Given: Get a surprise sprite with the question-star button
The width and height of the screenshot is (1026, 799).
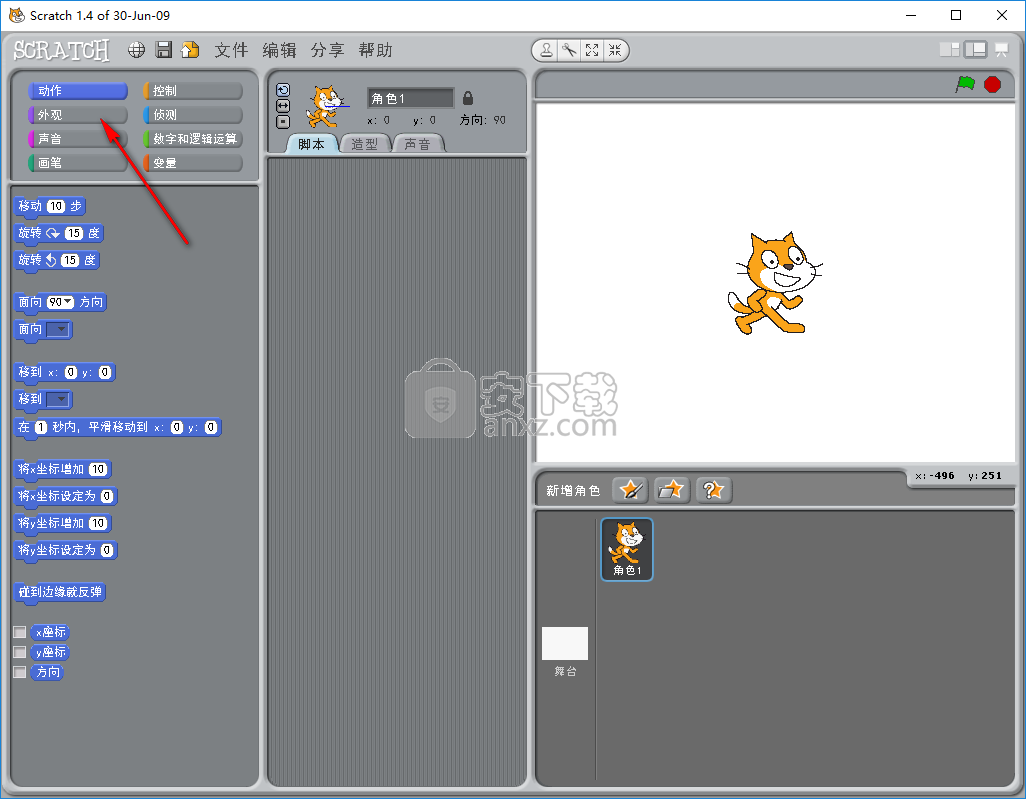Looking at the screenshot, I should (713, 489).
